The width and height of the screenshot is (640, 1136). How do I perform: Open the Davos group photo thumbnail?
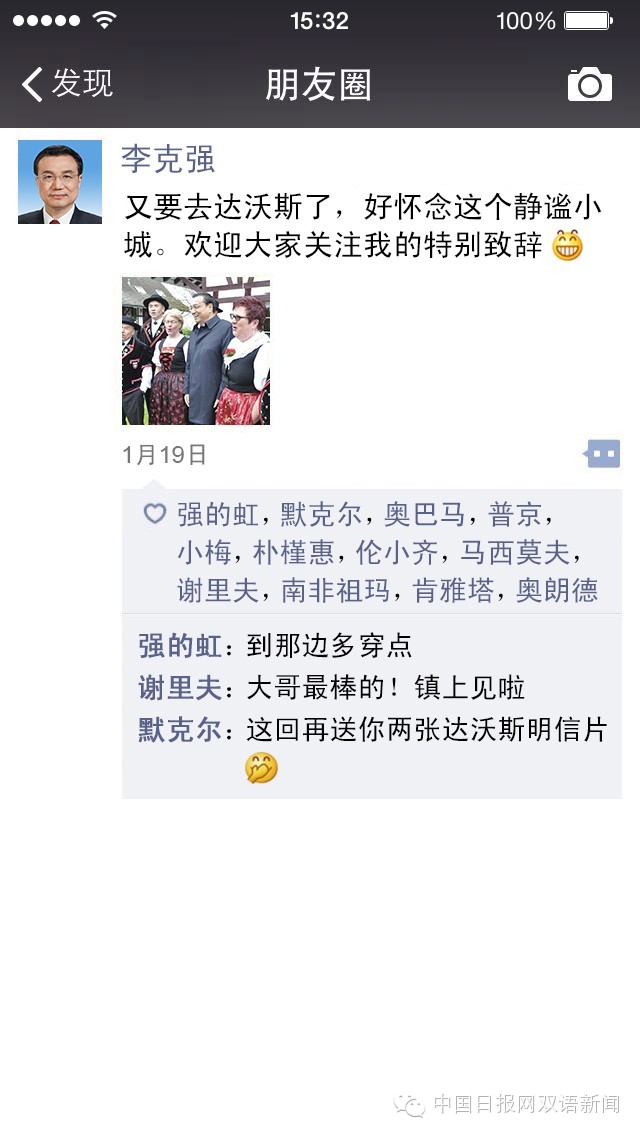click(196, 351)
